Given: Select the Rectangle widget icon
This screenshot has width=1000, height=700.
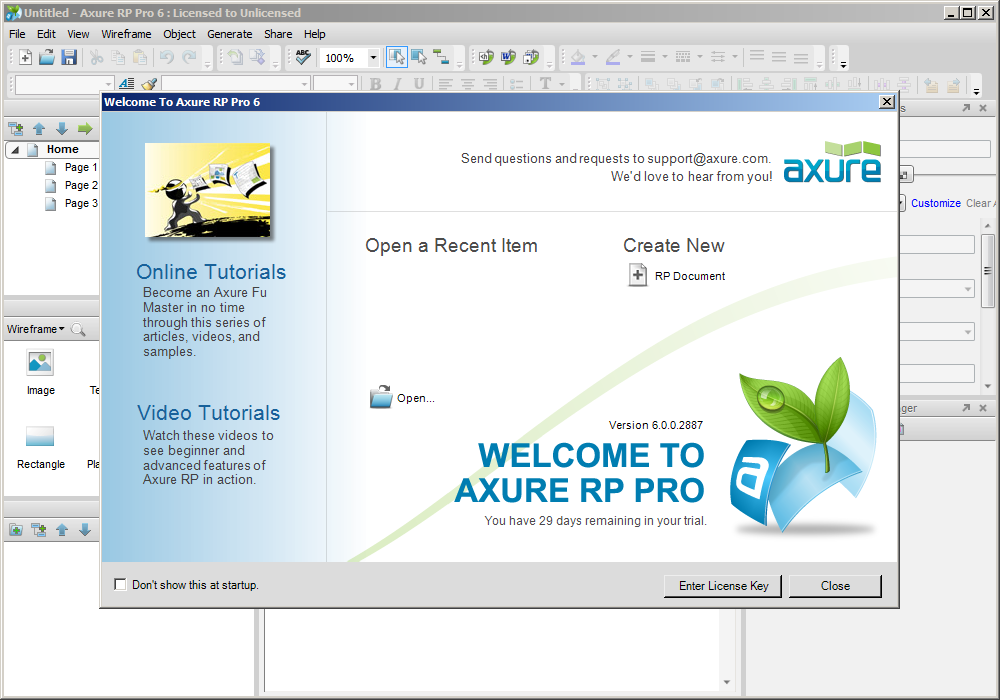Looking at the screenshot, I should click(40, 437).
